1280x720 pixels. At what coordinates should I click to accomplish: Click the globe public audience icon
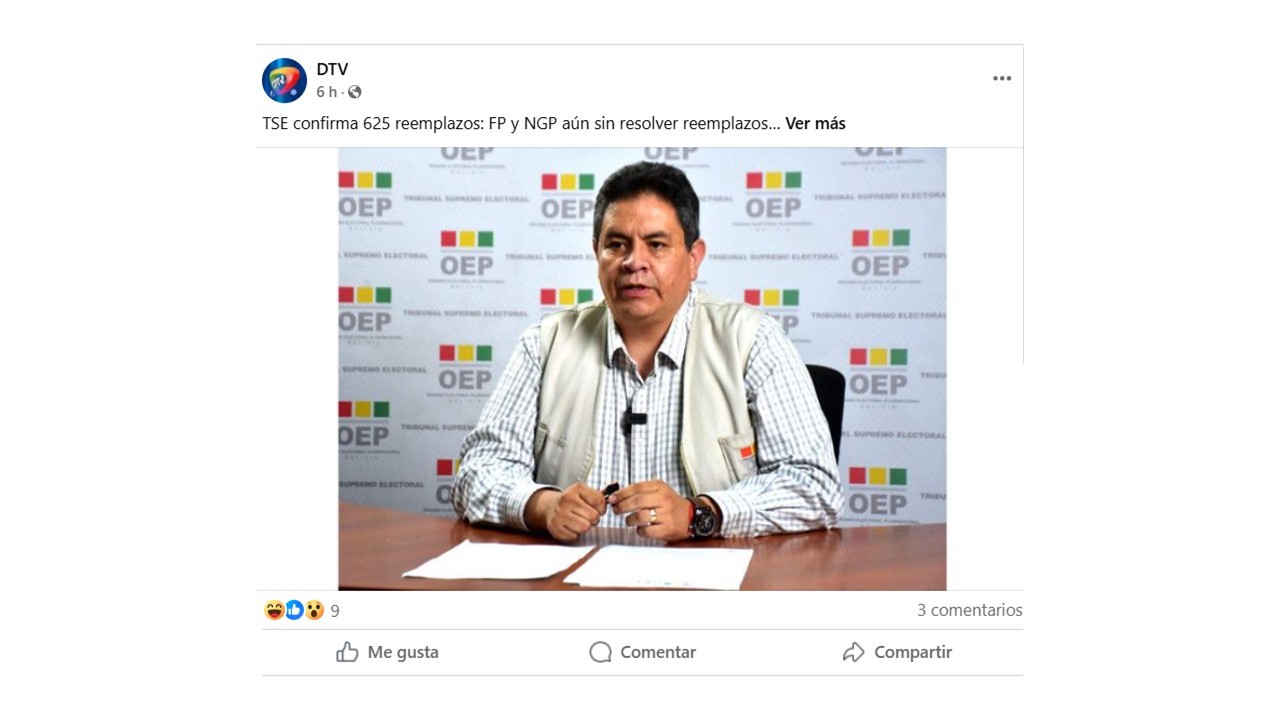[x=354, y=92]
